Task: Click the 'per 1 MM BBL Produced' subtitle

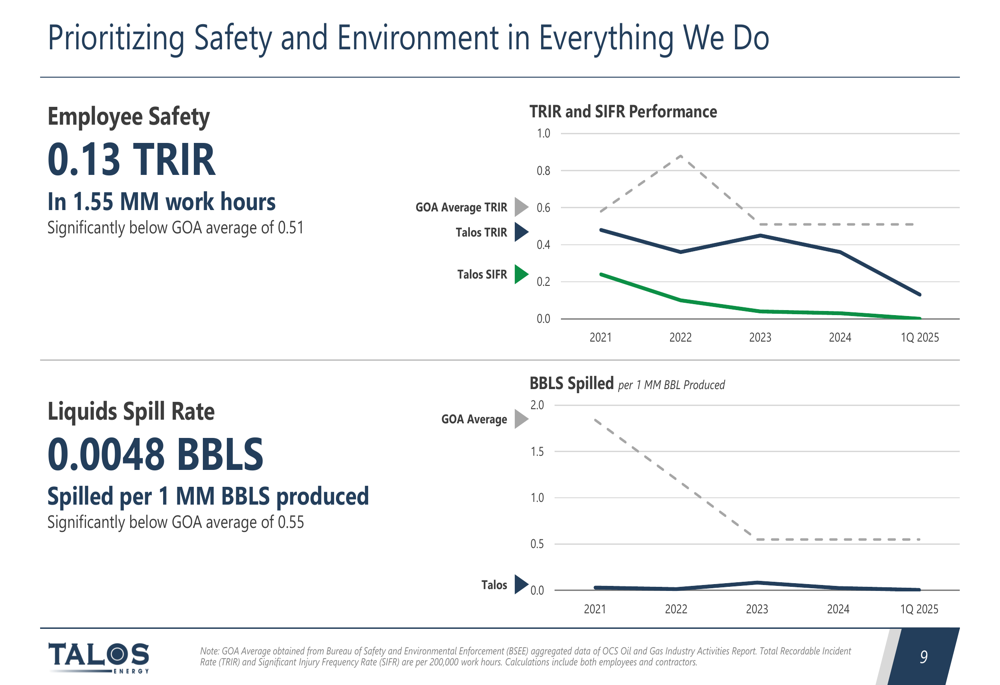Action: (x=672, y=385)
